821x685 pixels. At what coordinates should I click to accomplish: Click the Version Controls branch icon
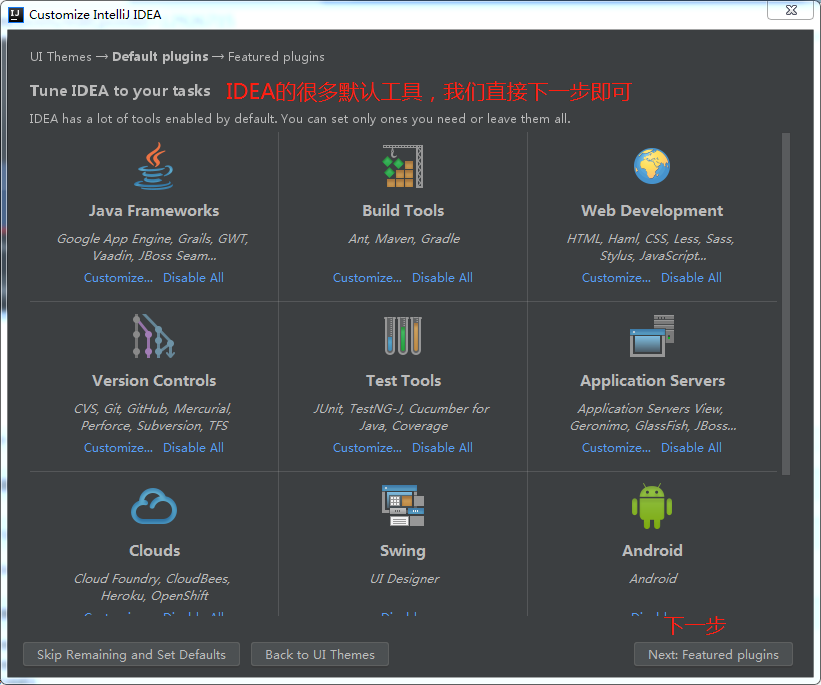[x=153, y=336]
